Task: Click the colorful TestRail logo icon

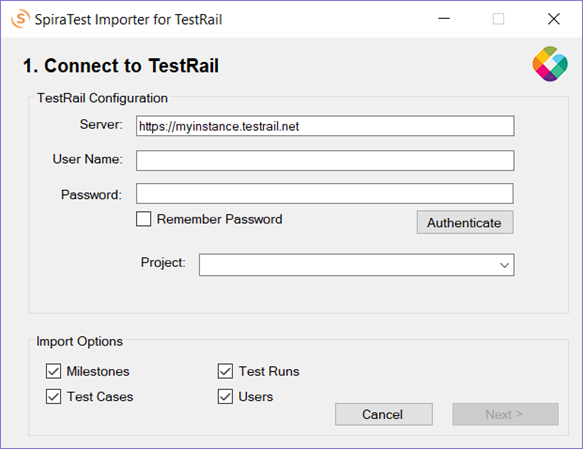Action: click(550, 64)
